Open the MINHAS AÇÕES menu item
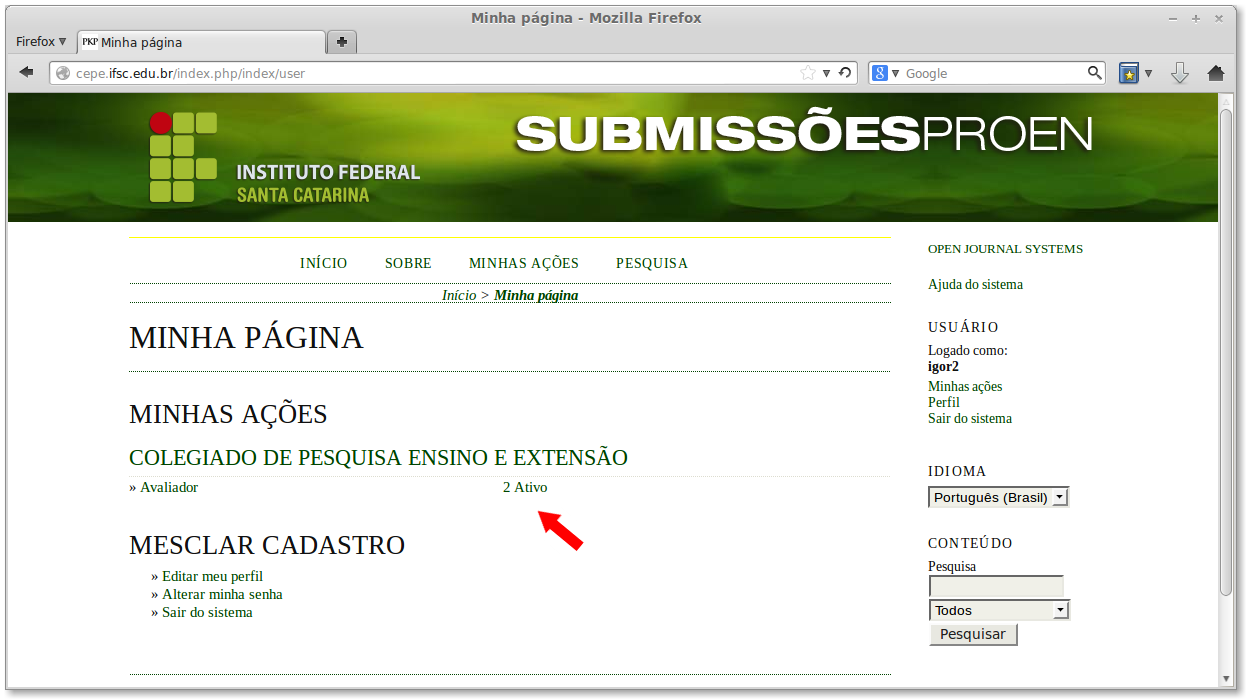This screenshot has height=699, width=1246. tap(523, 263)
